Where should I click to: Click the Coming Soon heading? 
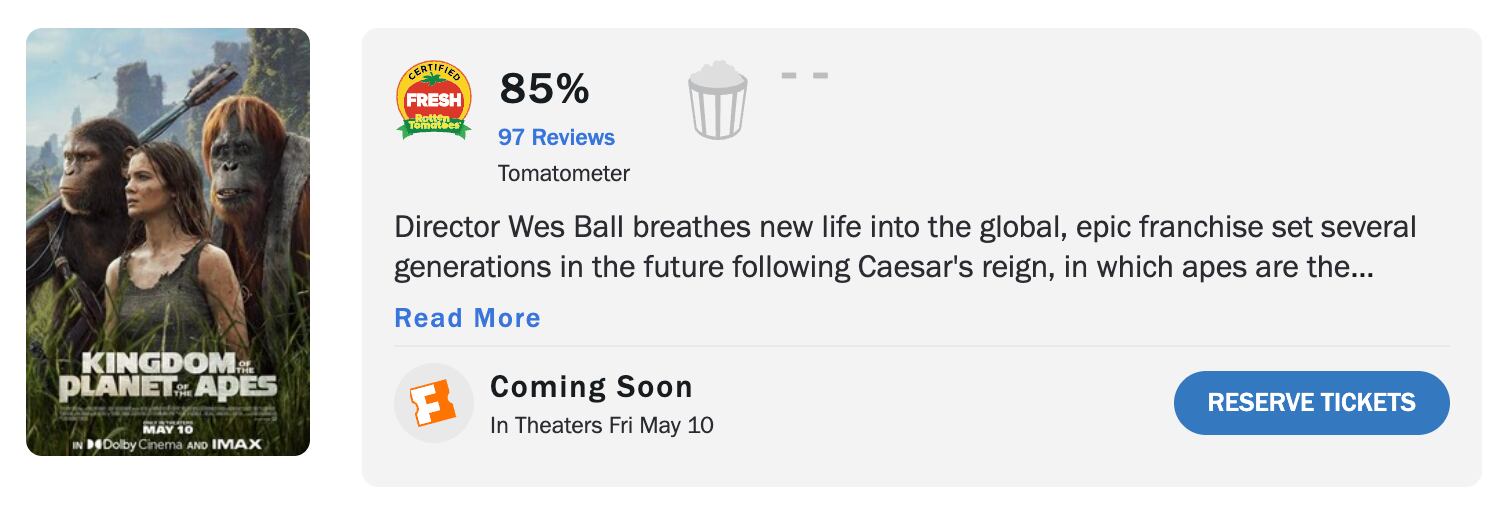[x=591, y=387]
